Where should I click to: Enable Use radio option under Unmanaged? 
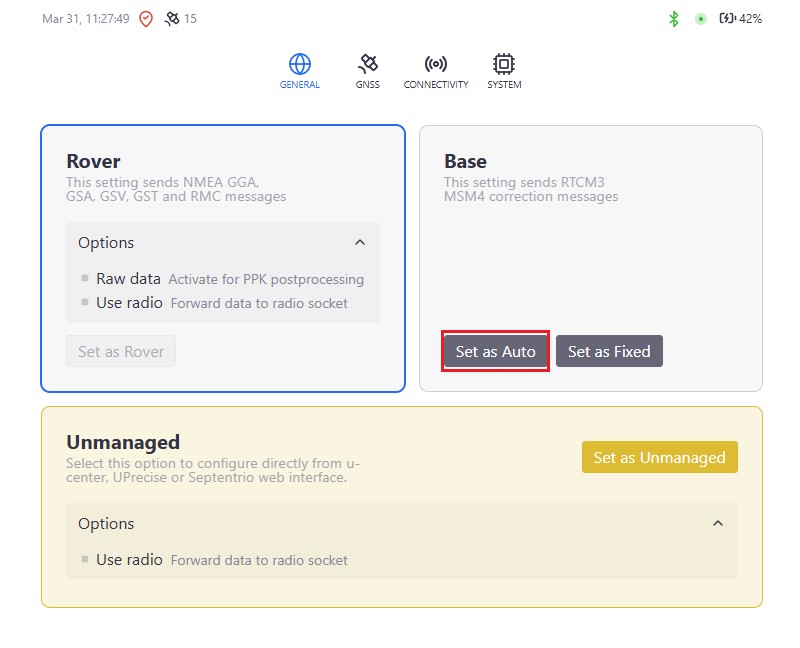[x=85, y=560]
